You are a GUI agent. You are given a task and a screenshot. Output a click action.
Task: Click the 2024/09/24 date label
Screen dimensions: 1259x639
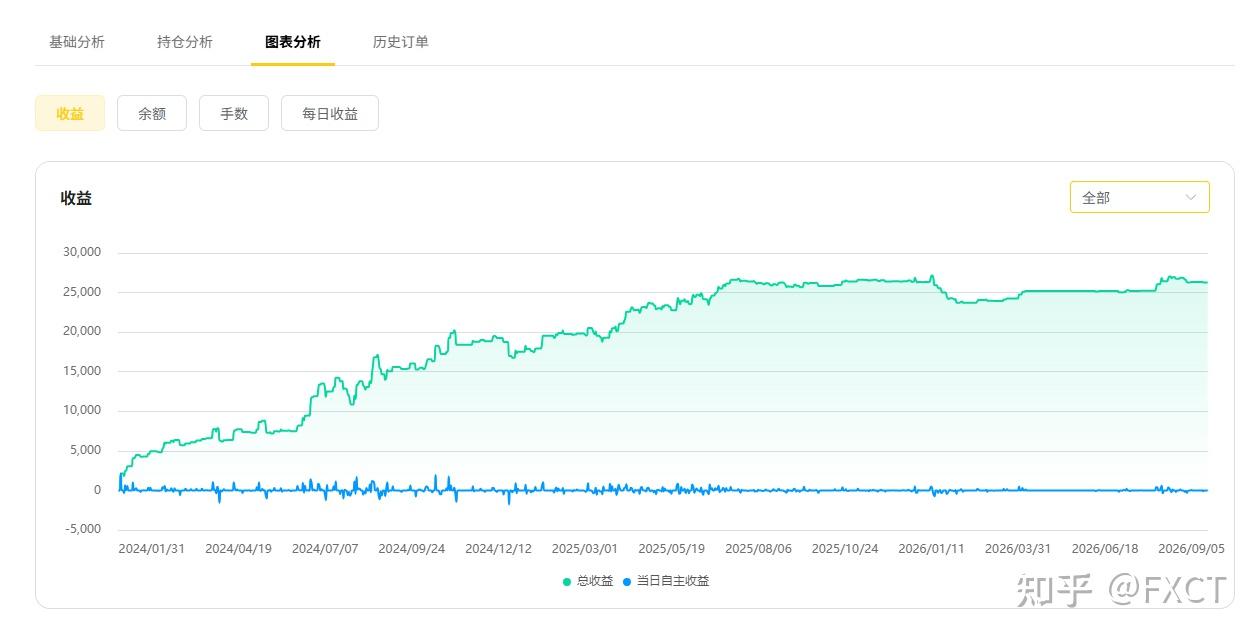[x=412, y=549]
